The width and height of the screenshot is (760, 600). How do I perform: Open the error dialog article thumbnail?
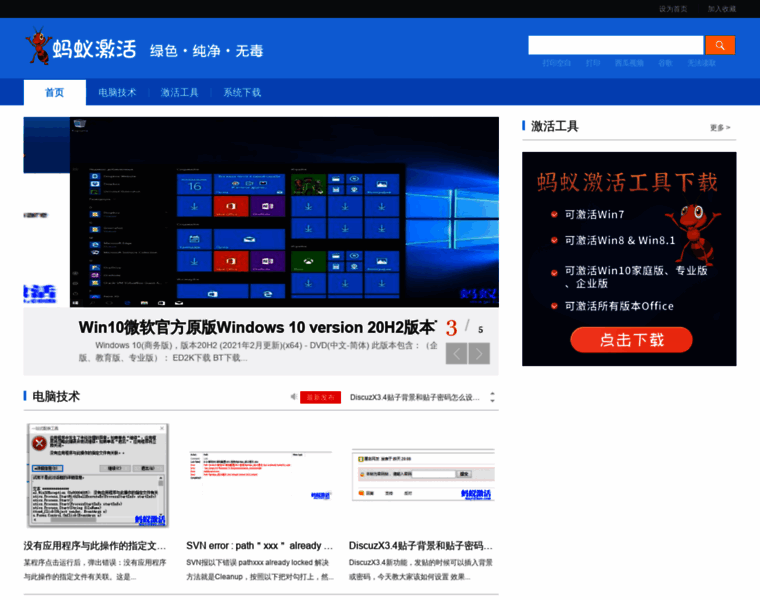pyautogui.click(x=97, y=476)
